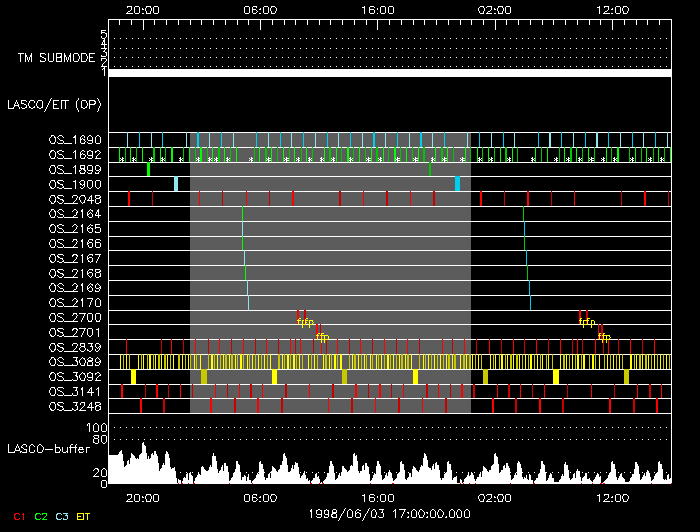Screen dimensions: 700x532
Task: Click the 06:00 label on the top axis
Action: (260, 10)
